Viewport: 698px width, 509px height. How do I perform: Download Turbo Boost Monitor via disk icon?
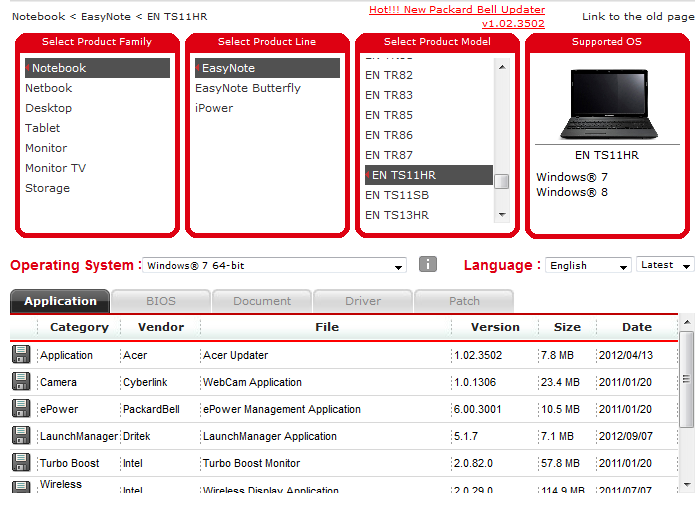20,463
